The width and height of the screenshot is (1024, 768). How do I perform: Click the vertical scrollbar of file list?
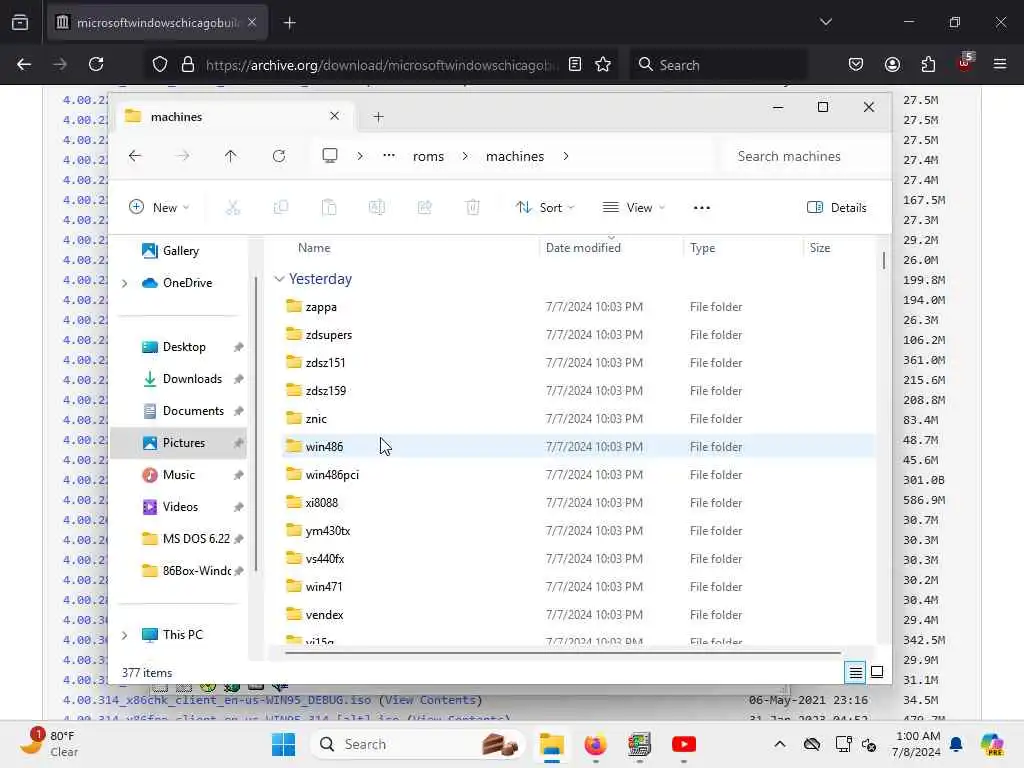click(x=884, y=260)
